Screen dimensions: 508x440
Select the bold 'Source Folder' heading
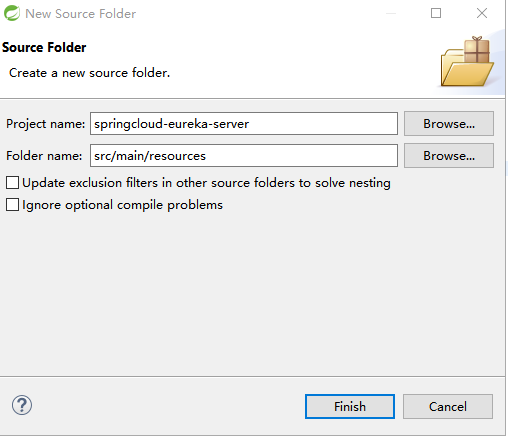44,47
